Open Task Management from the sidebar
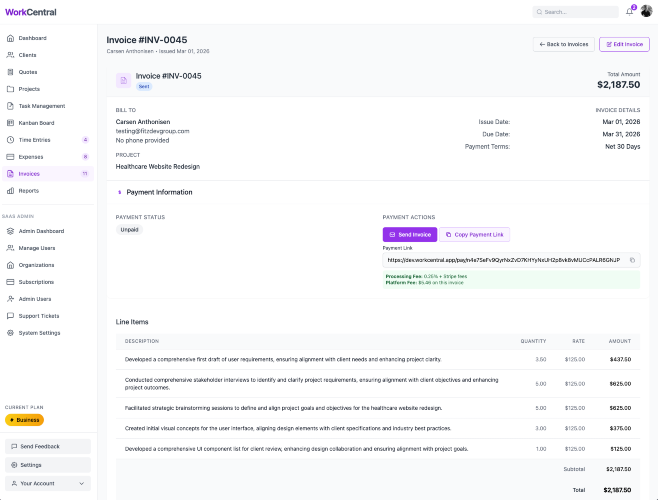The width and height of the screenshot is (658, 500). pos(41,105)
